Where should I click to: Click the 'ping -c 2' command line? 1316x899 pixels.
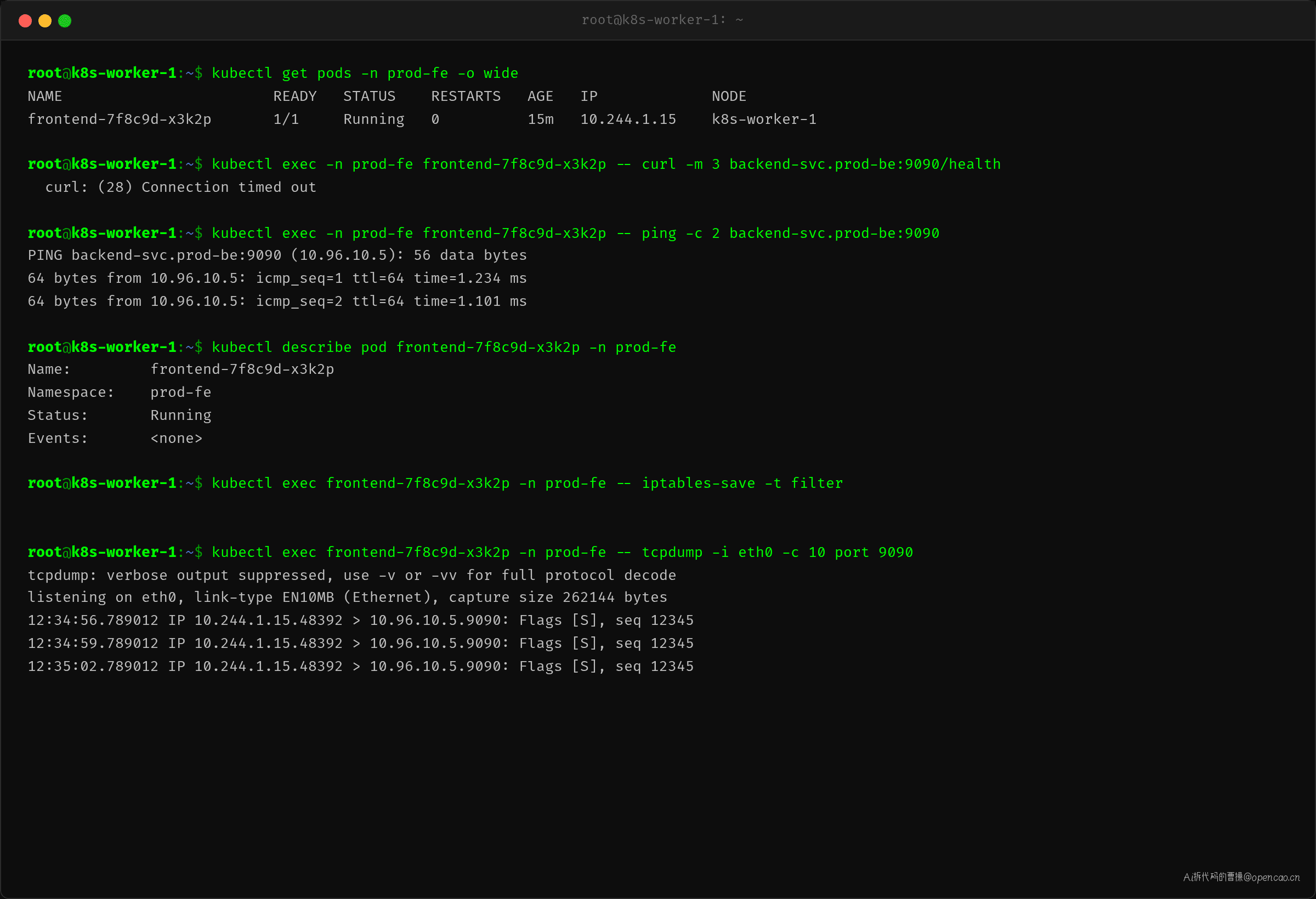pos(575,233)
